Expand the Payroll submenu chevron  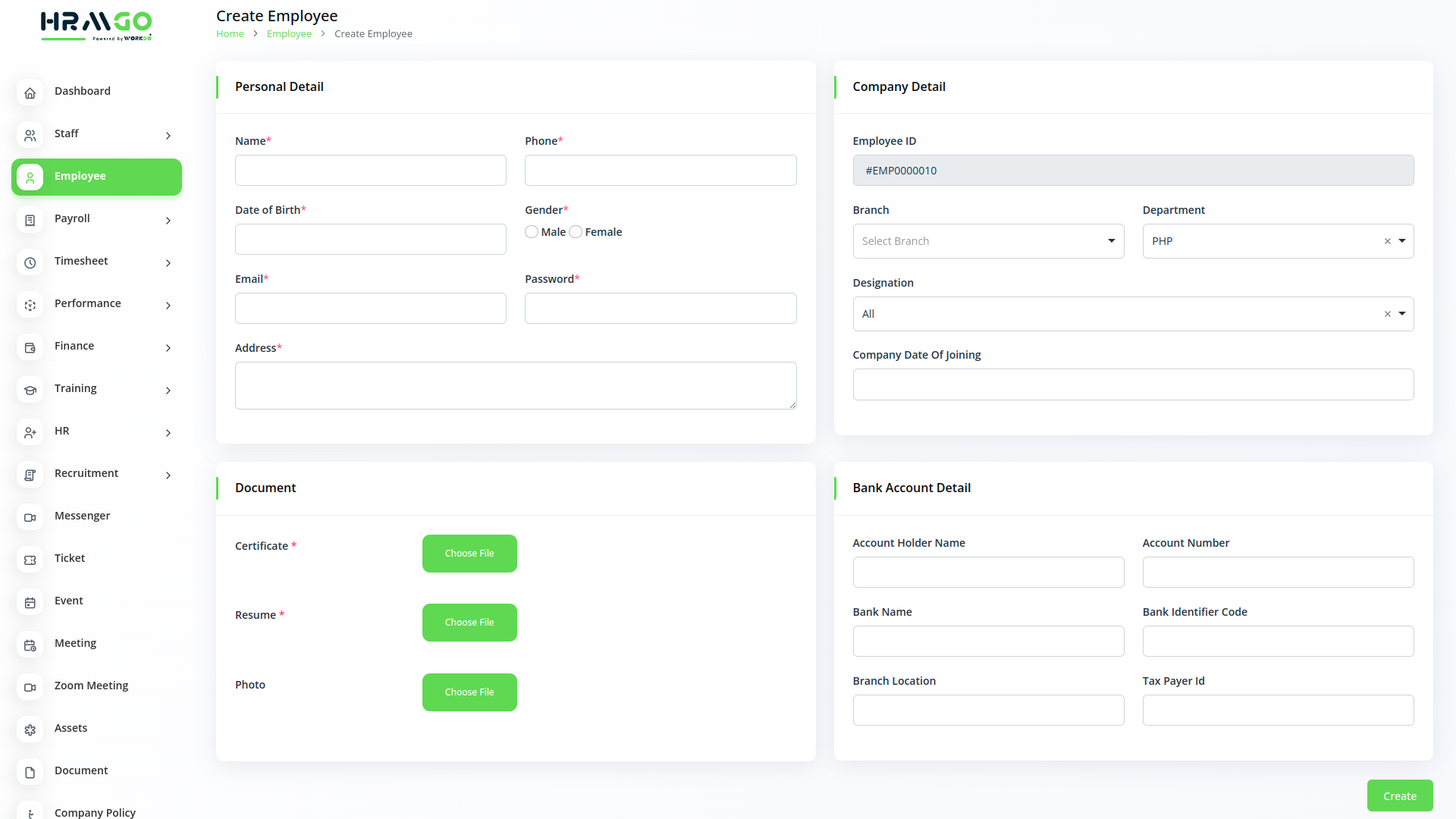(x=168, y=221)
